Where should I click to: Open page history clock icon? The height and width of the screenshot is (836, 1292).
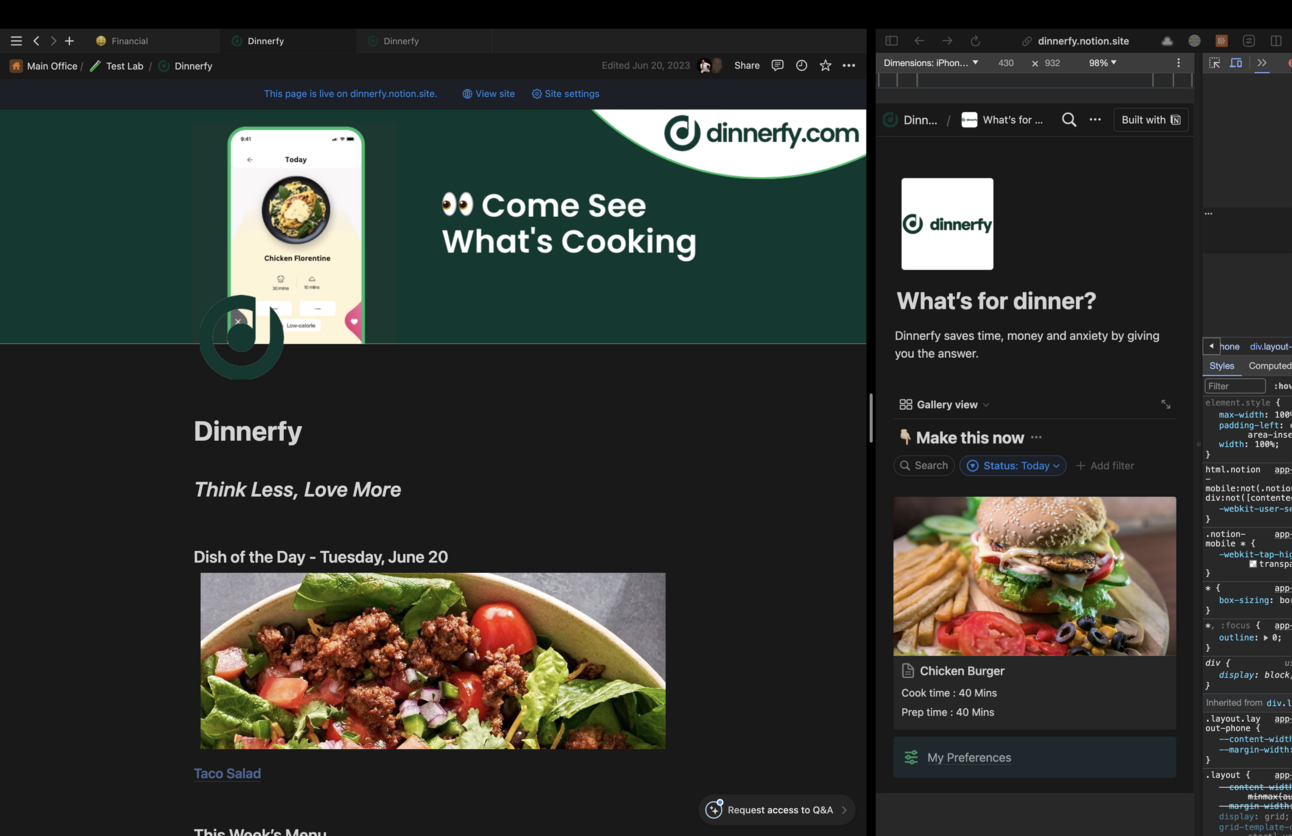coord(801,66)
